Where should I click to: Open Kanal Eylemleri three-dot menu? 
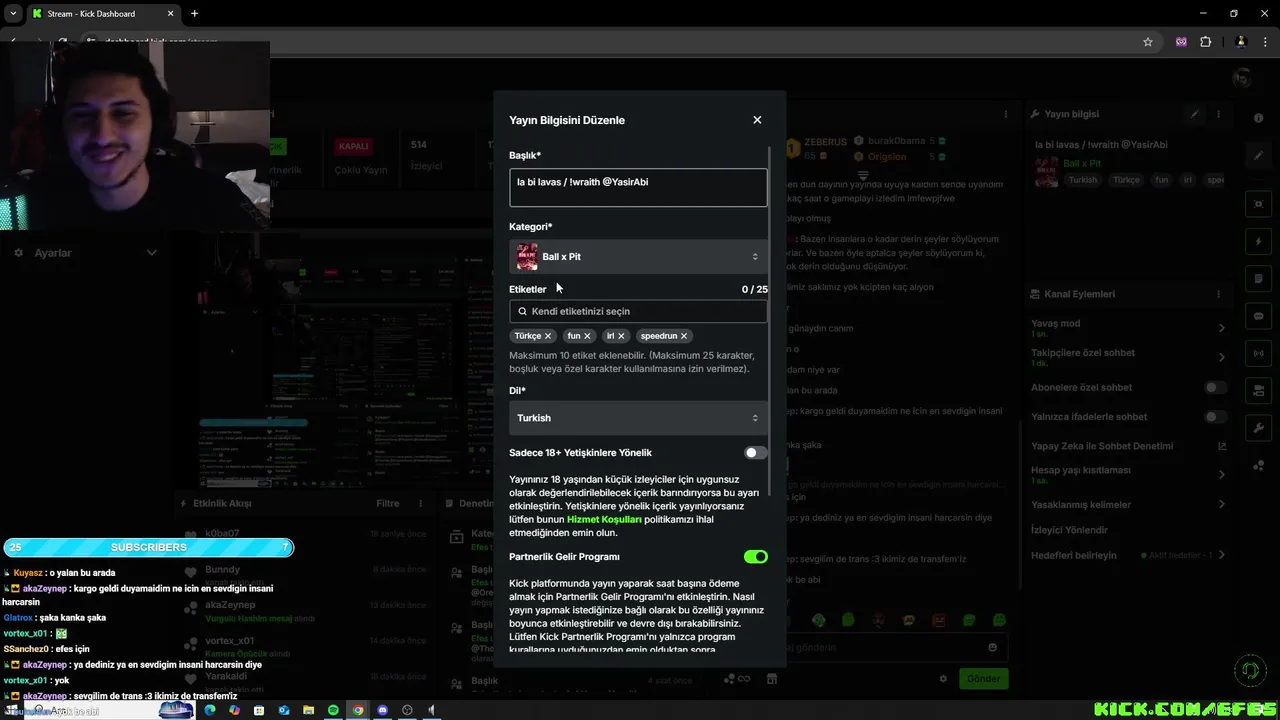point(1219,294)
